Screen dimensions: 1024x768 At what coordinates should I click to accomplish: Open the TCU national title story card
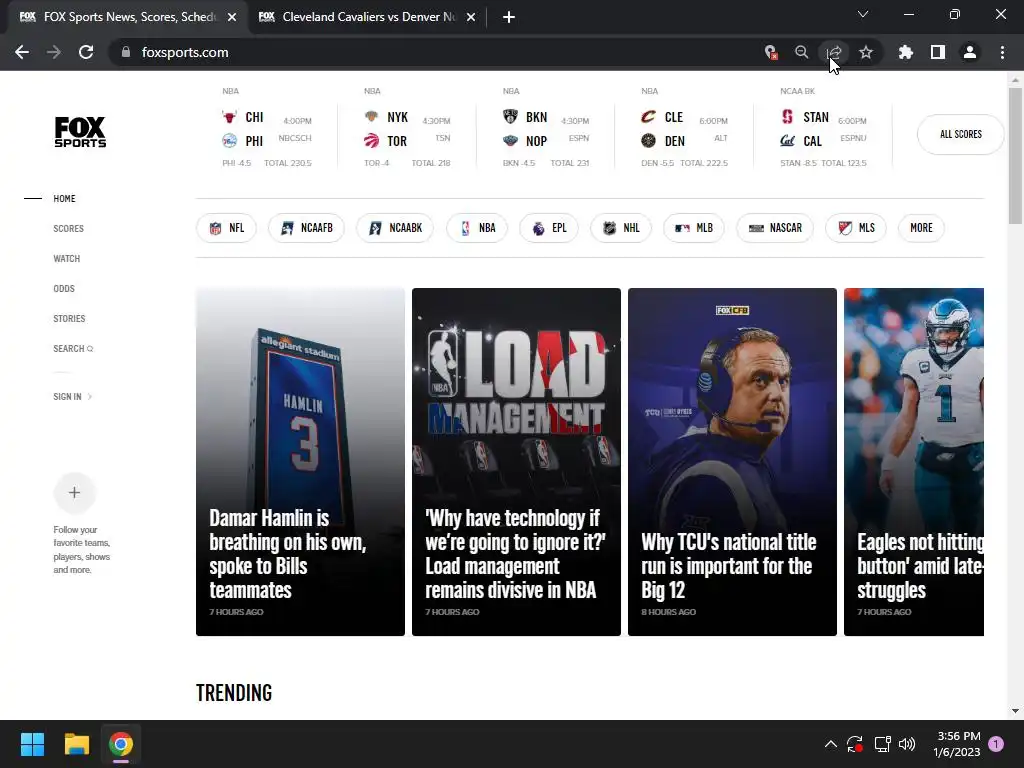(732, 462)
